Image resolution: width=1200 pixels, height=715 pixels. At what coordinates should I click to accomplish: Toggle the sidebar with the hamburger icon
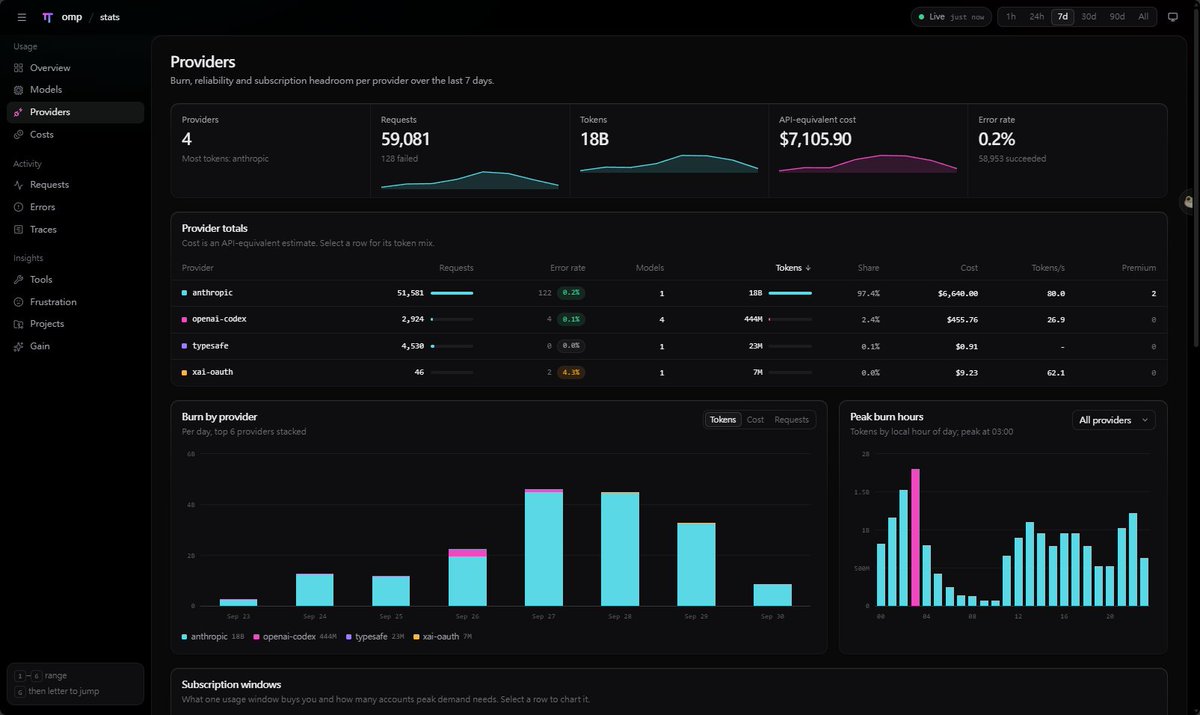(22, 17)
